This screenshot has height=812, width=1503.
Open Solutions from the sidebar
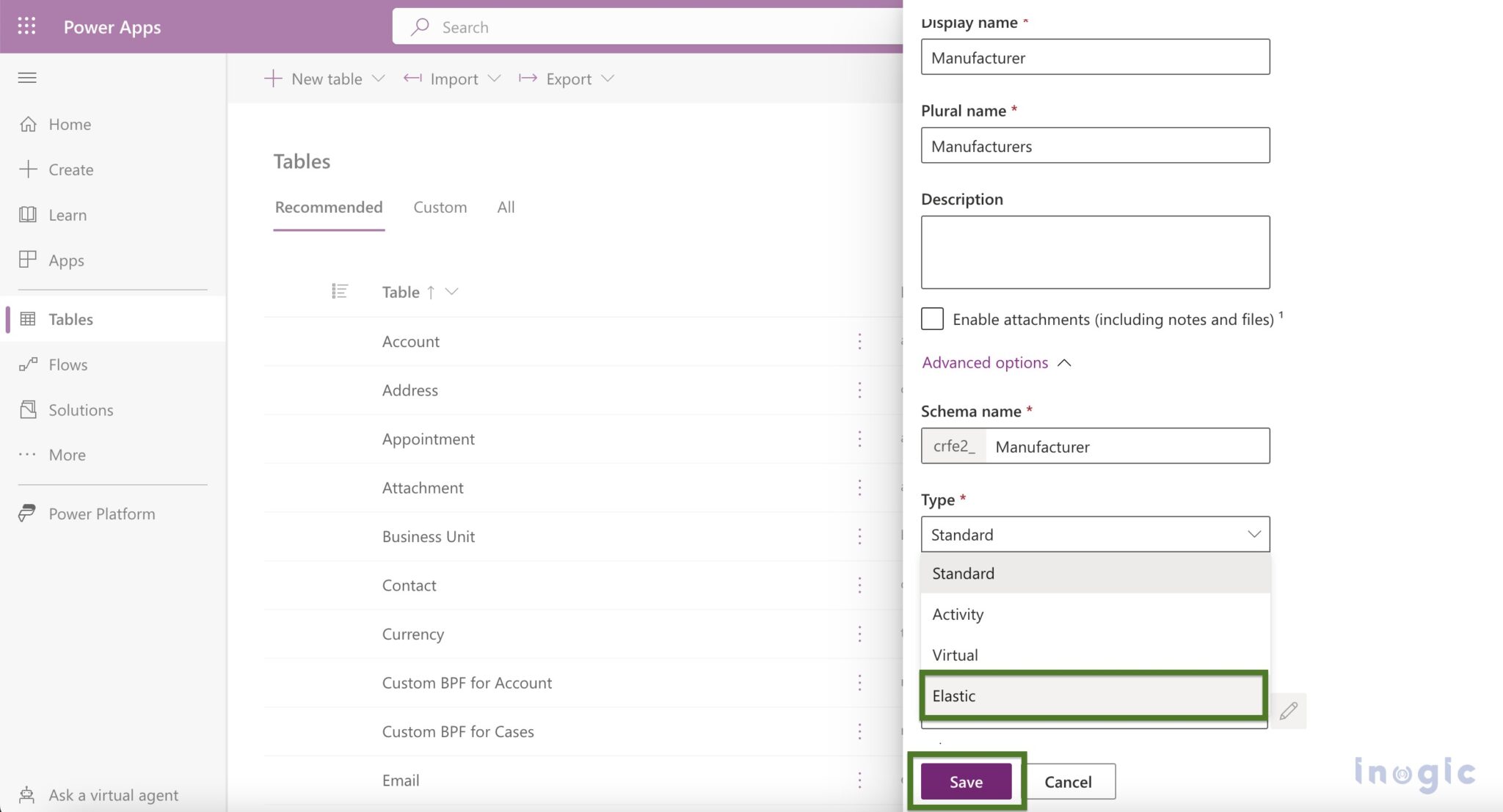pyautogui.click(x=80, y=409)
